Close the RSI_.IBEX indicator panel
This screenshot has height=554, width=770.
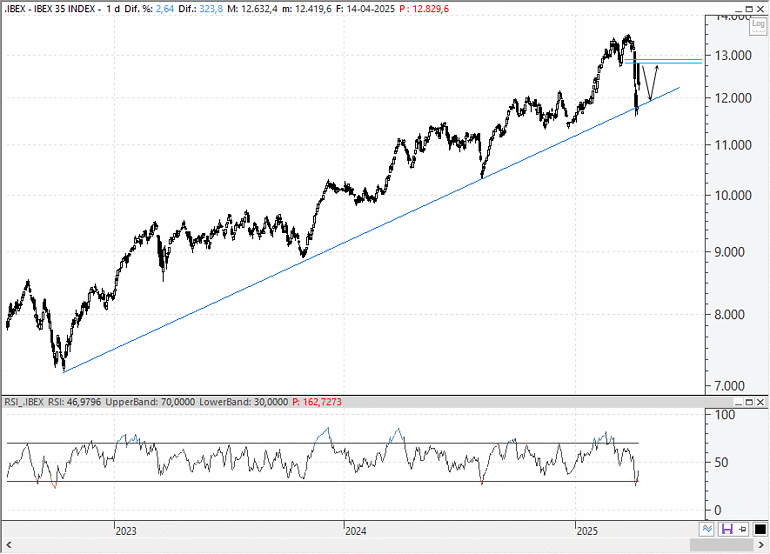tap(760, 402)
